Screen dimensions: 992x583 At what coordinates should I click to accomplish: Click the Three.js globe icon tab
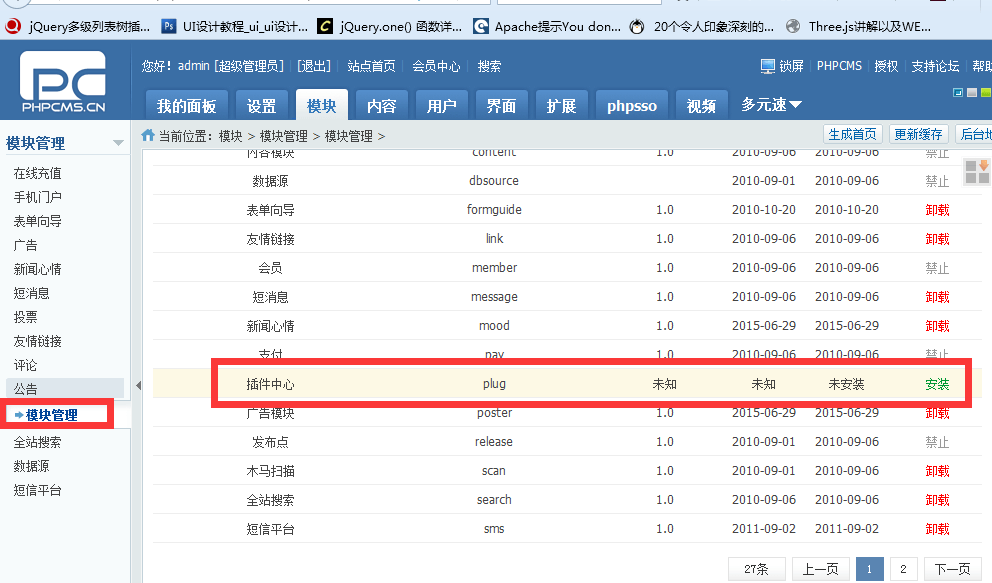click(794, 26)
